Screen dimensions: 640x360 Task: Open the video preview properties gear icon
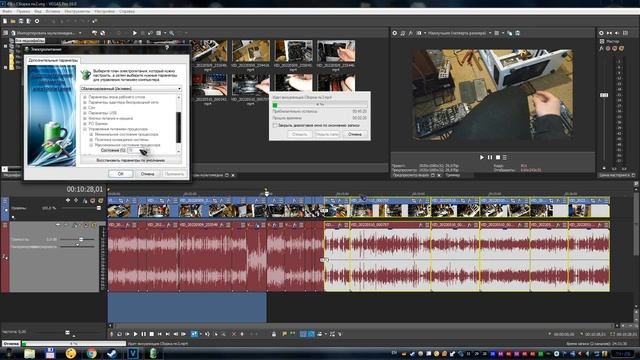point(395,33)
